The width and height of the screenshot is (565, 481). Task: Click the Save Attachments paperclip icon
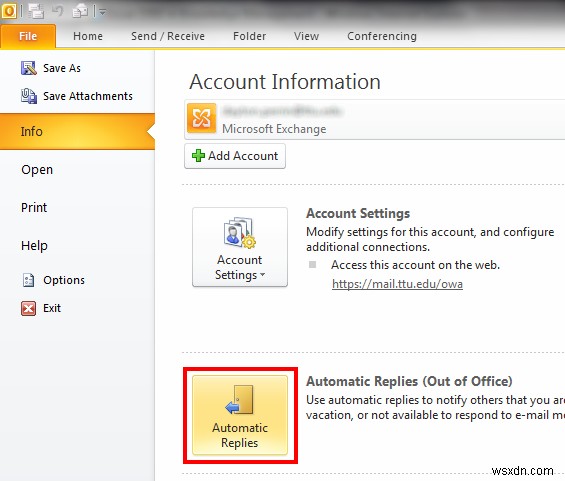(x=28, y=96)
